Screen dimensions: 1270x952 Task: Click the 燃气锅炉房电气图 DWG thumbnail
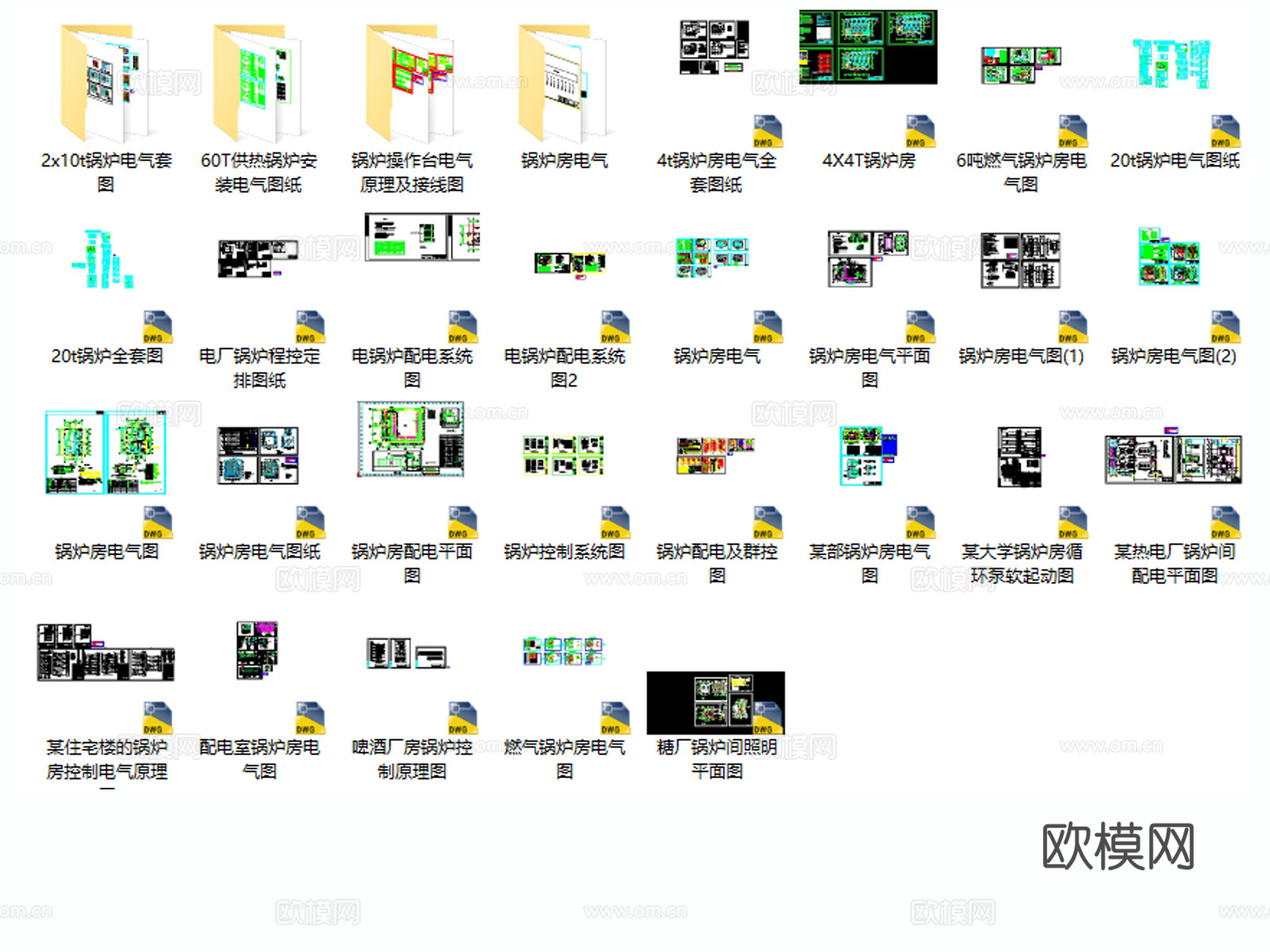[564, 651]
